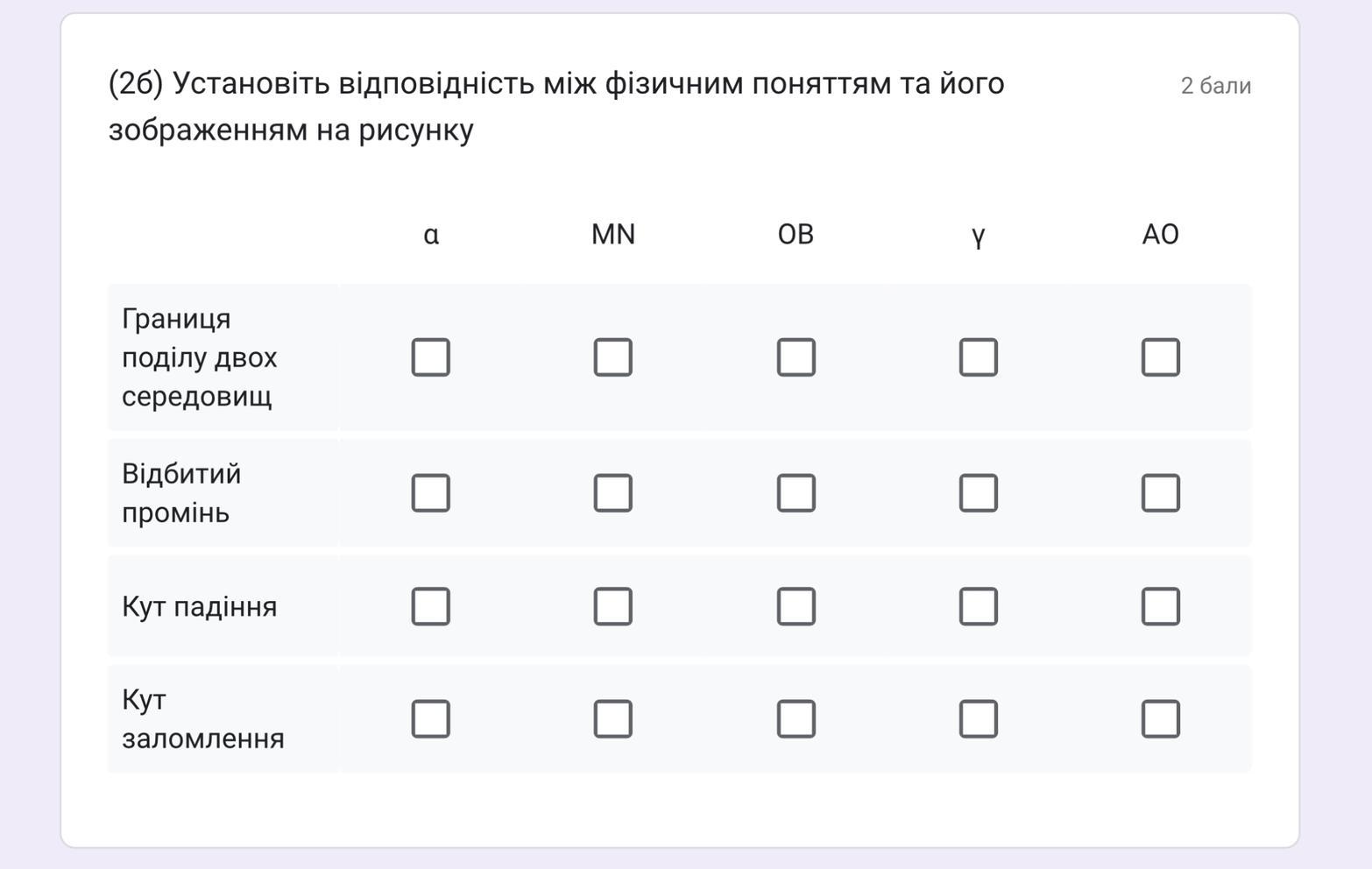Check OB for Відбитий промінь row
This screenshot has width=1372, height=869.
click(x=796, y=493)
